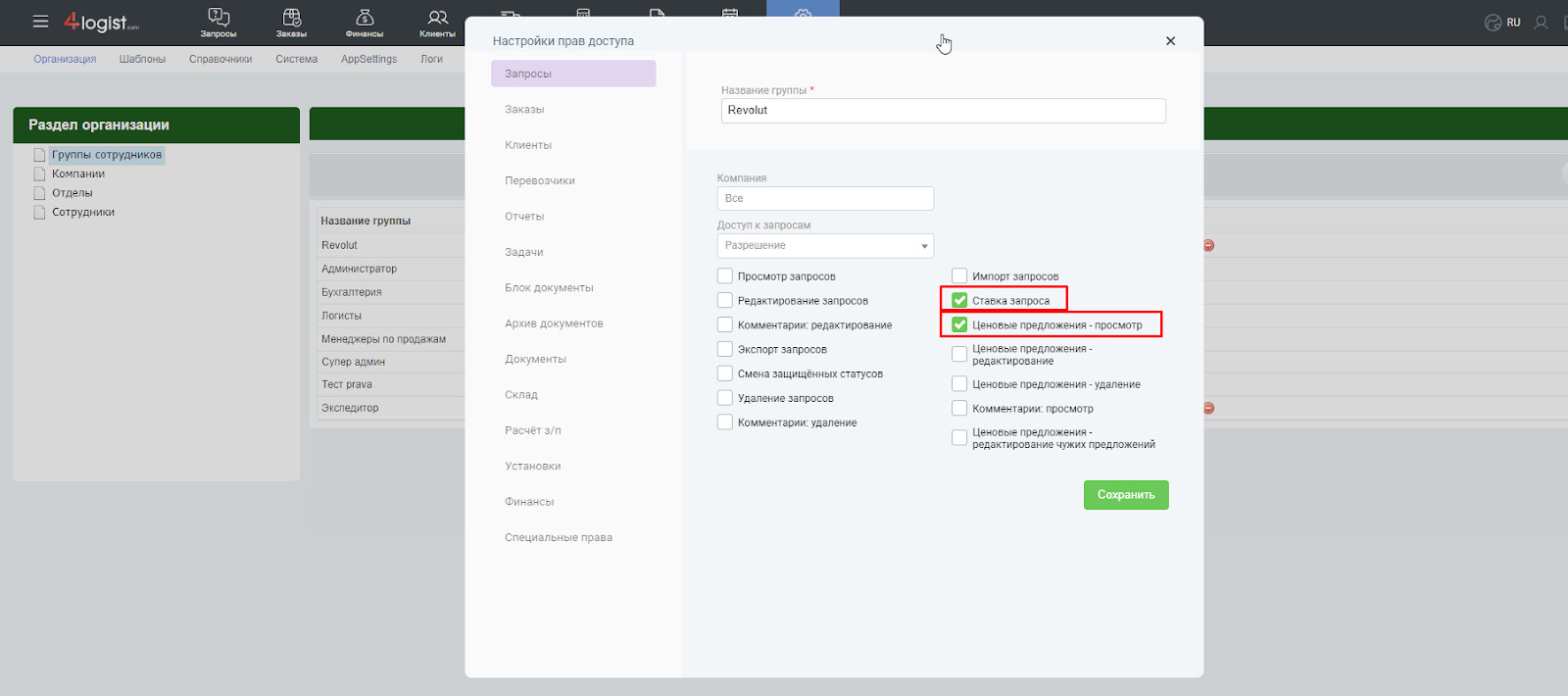Toggle Комментарии: редактирование checkbox
Image resolution: width=1568 pixels, height=696 pixels.
pos(725,324)
